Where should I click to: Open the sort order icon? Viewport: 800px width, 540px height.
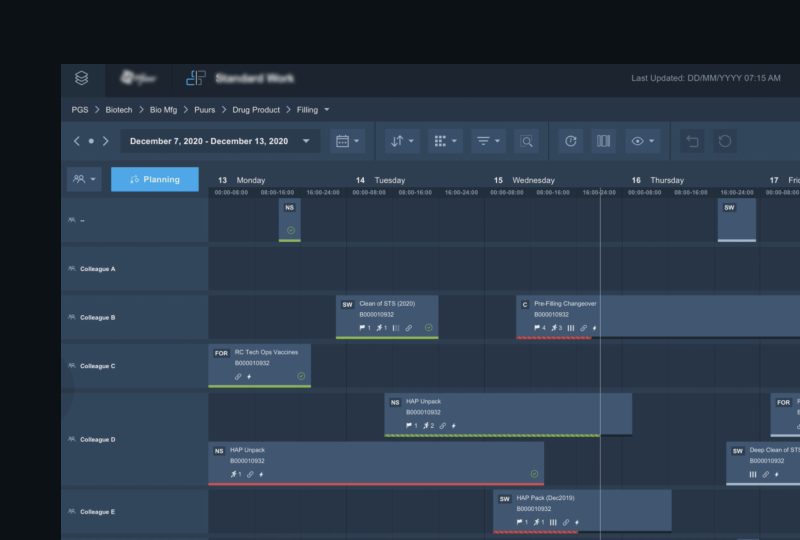point(397,141)
